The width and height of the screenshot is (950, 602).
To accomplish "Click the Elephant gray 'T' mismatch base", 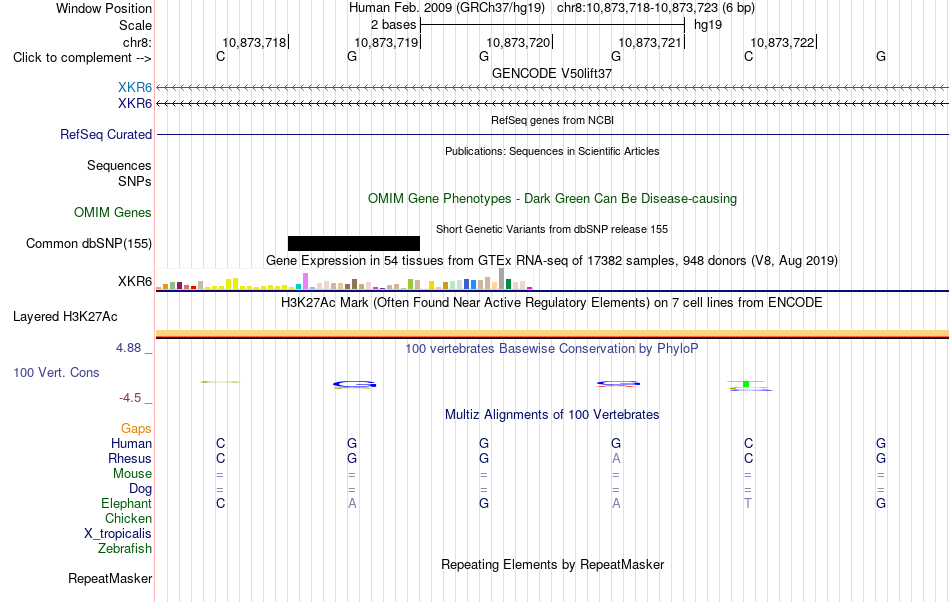I will click(748, 503).
